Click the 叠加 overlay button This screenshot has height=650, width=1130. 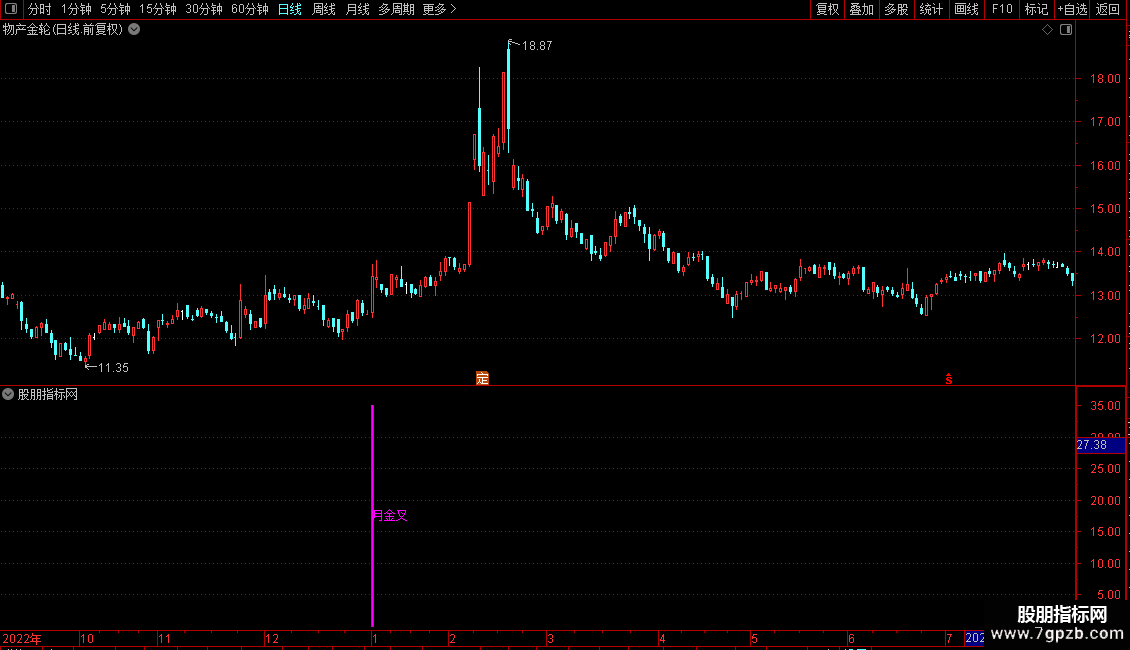click(861, 9)
